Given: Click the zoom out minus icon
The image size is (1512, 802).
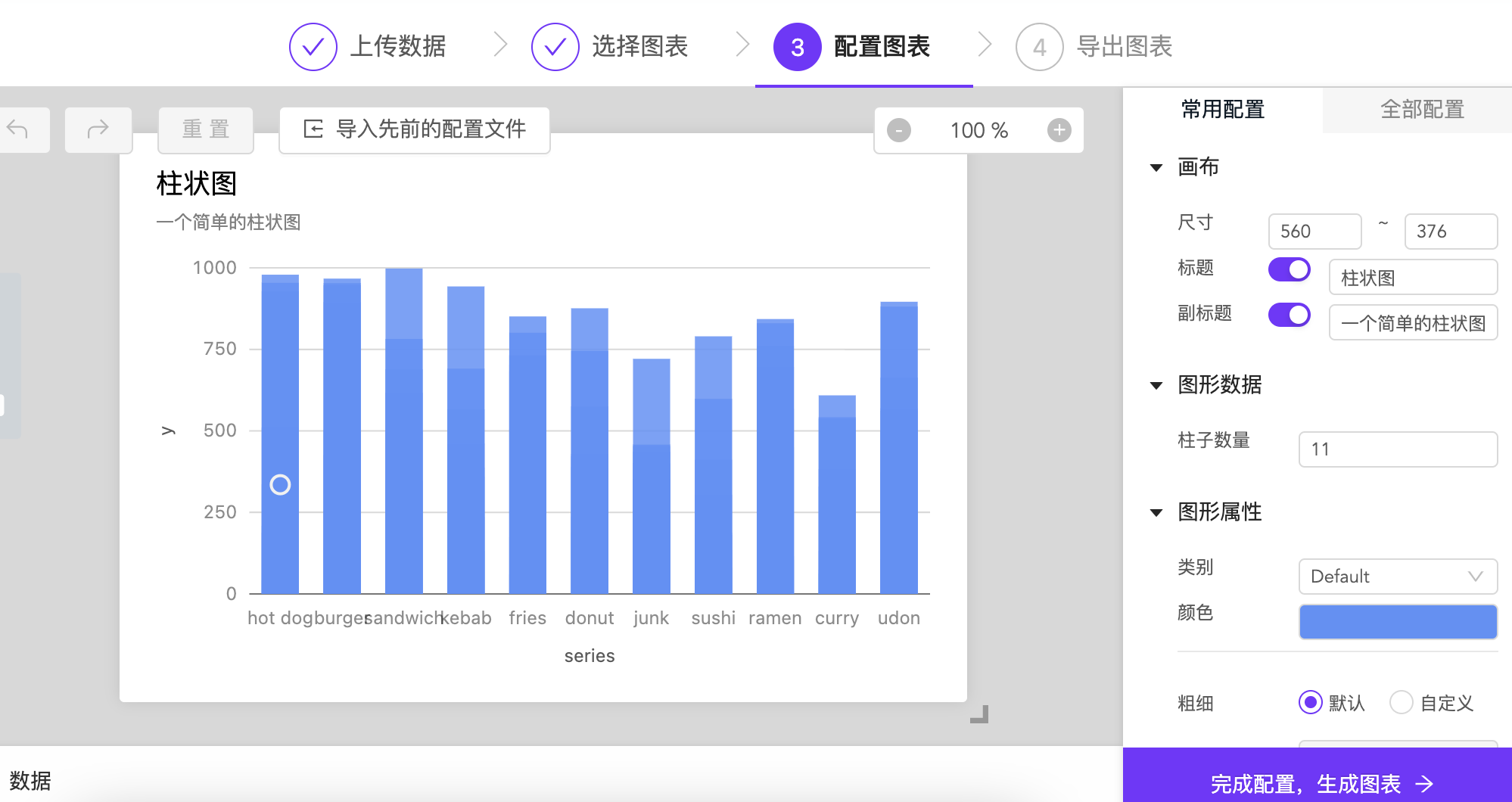Looking at the screenshot, I should pos(898,130).
